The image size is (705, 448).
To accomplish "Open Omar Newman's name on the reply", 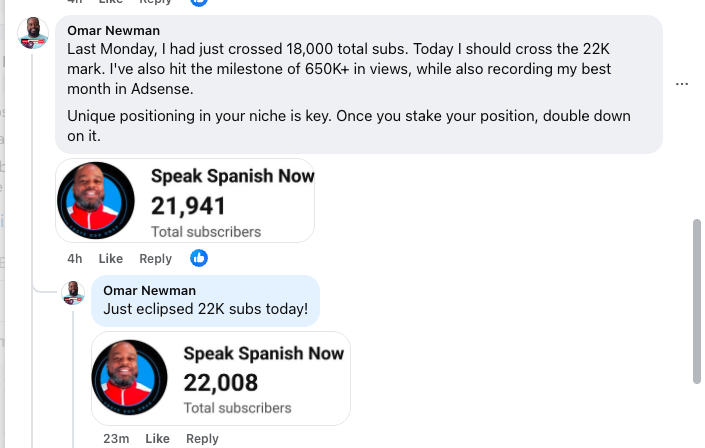I will [150, 291].
